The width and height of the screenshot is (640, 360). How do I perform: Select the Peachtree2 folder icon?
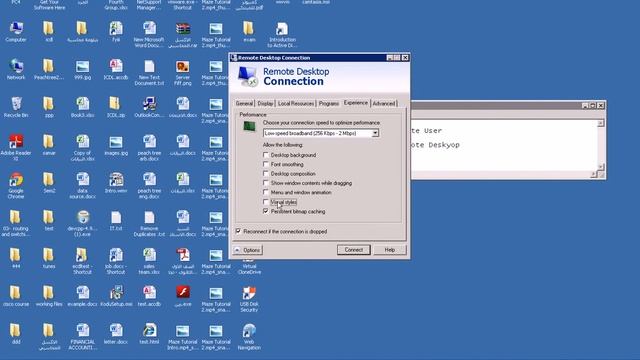coord(49,69)
